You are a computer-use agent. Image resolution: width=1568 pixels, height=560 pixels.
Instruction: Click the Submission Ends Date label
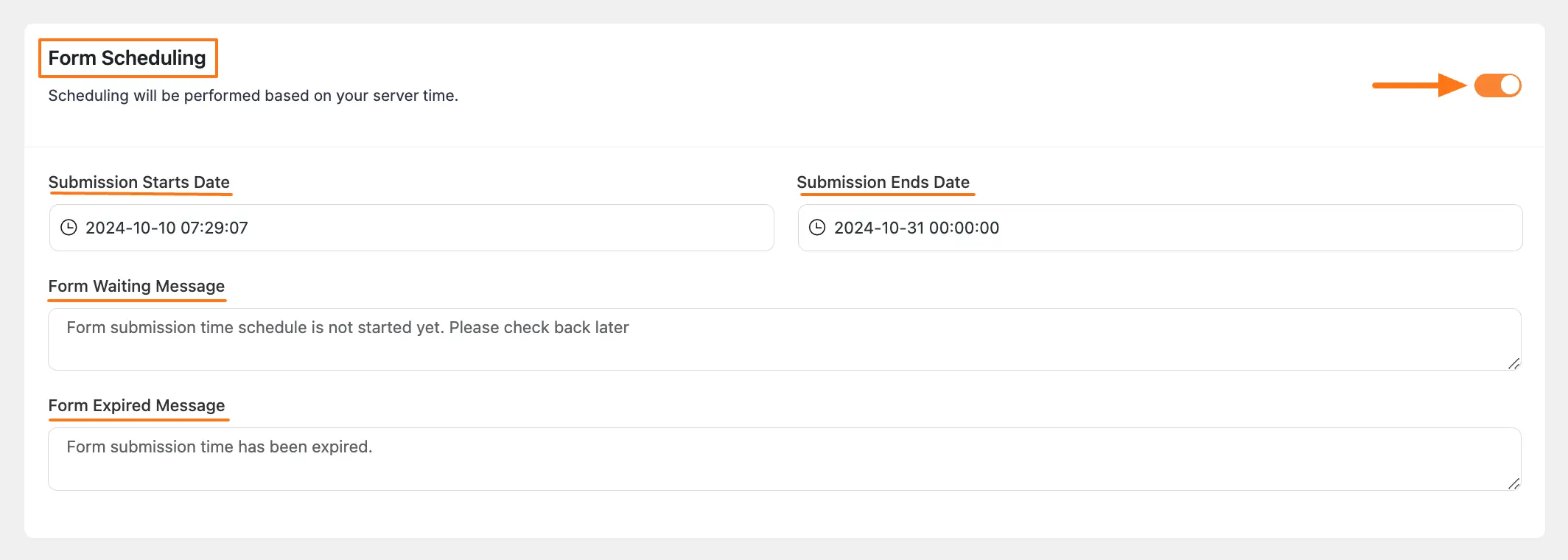(885, 182)
